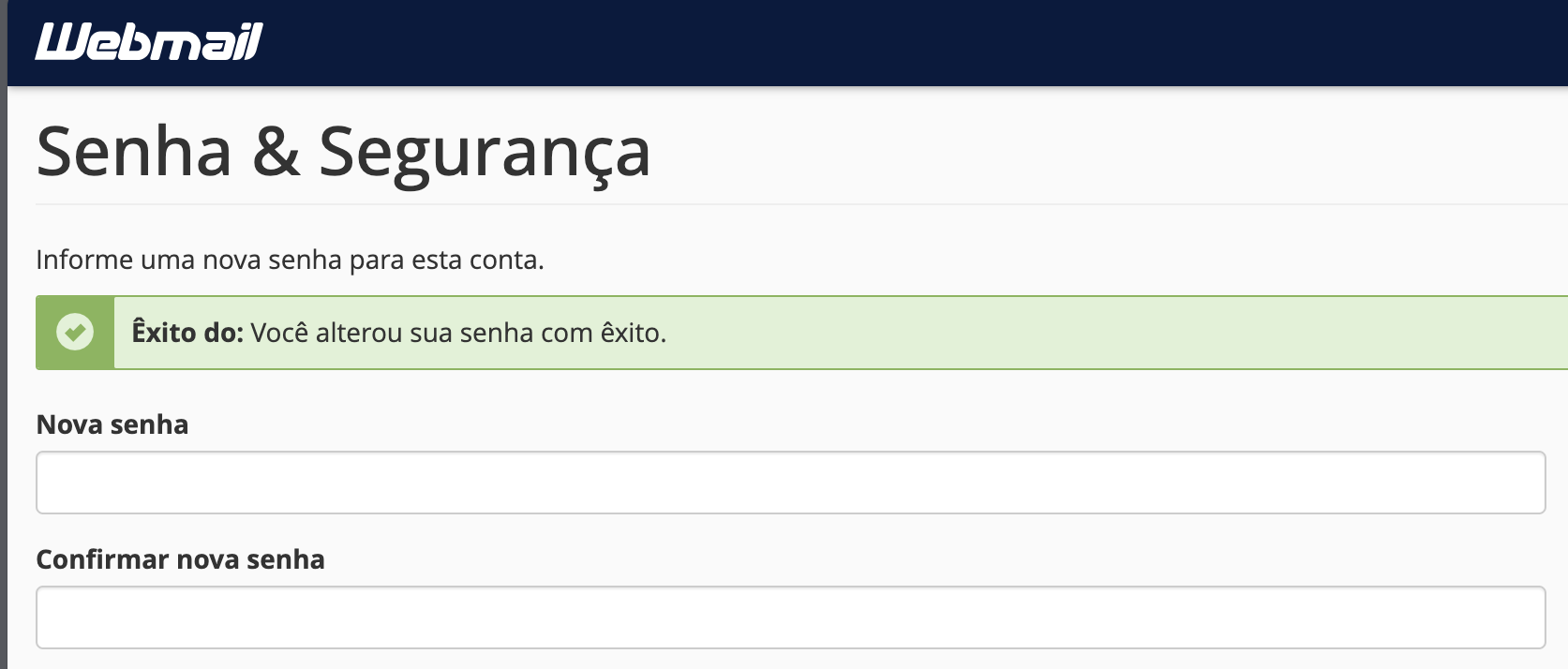The width and height of the screenshot is (1568, 669).
Task: Click the divider line below the title
Action: click(x=801, y=204)
